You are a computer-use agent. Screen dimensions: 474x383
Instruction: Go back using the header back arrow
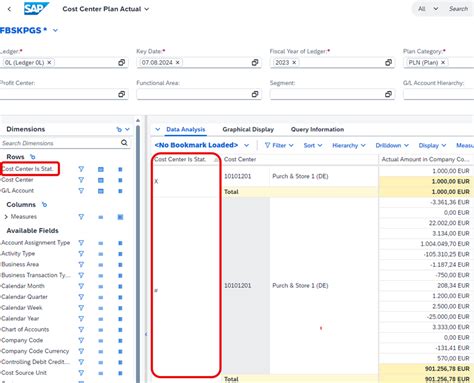9,9
